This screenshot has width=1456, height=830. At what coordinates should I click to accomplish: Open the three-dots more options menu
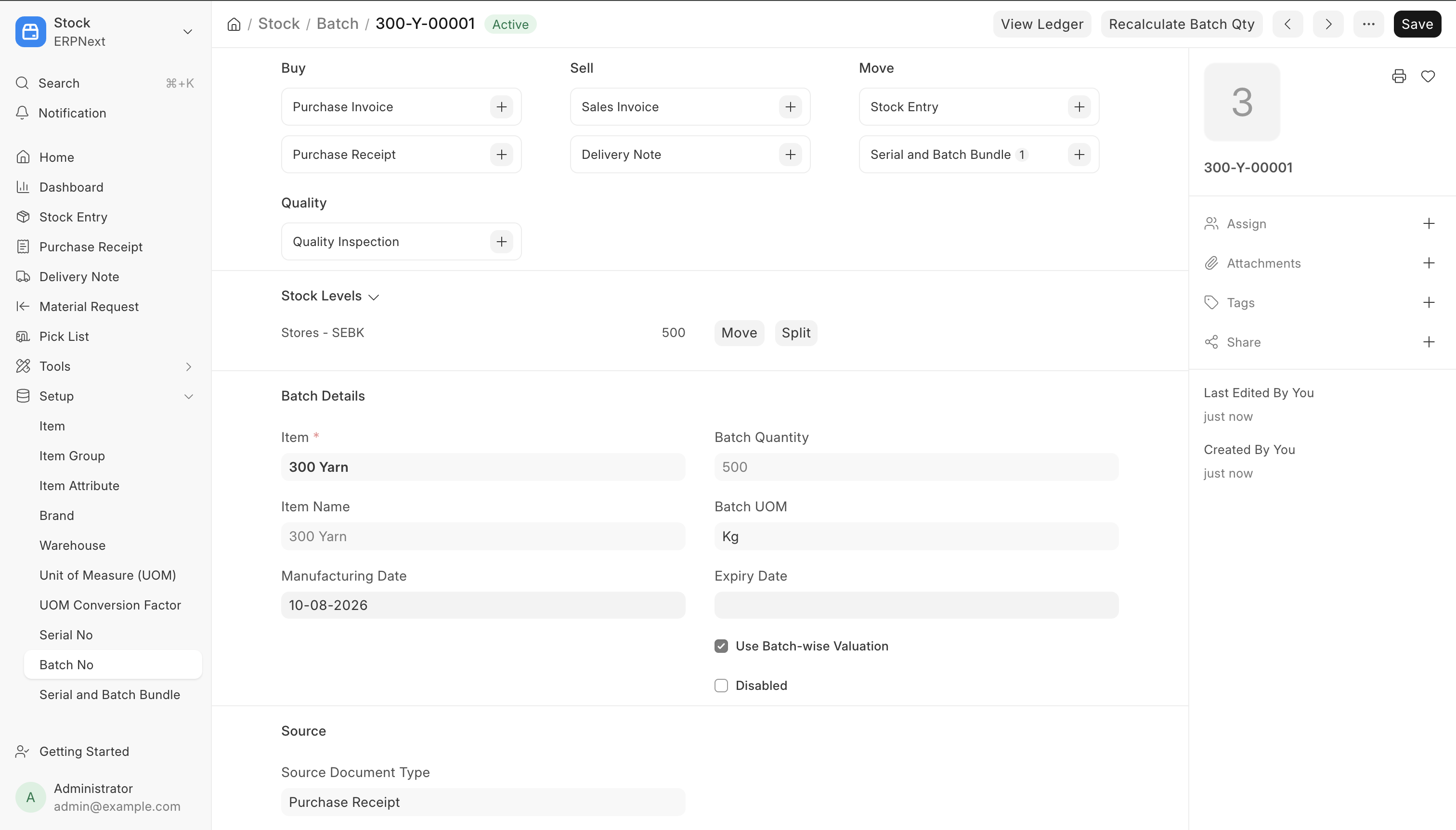1369,24
